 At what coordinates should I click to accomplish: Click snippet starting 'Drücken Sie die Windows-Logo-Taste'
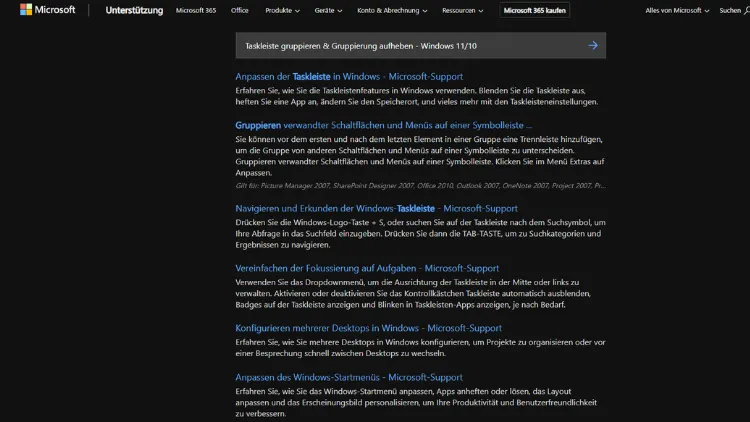tap(420, 233)
